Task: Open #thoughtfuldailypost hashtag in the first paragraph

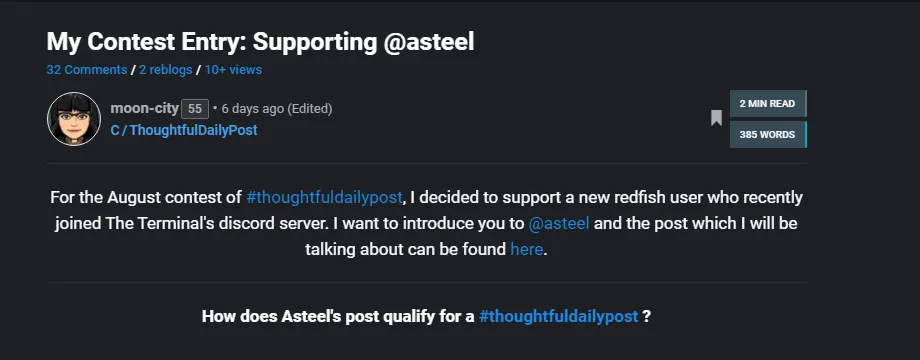Action: pos(324,198)
